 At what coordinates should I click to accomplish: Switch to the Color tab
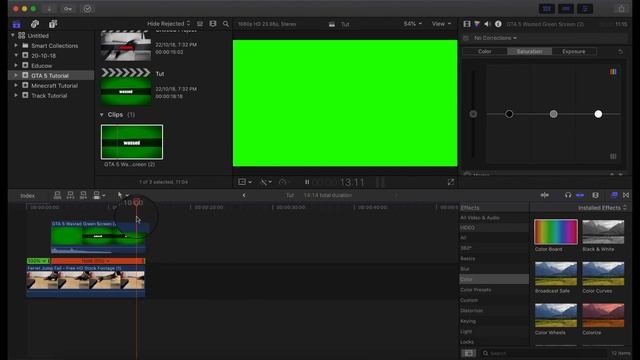485,51
